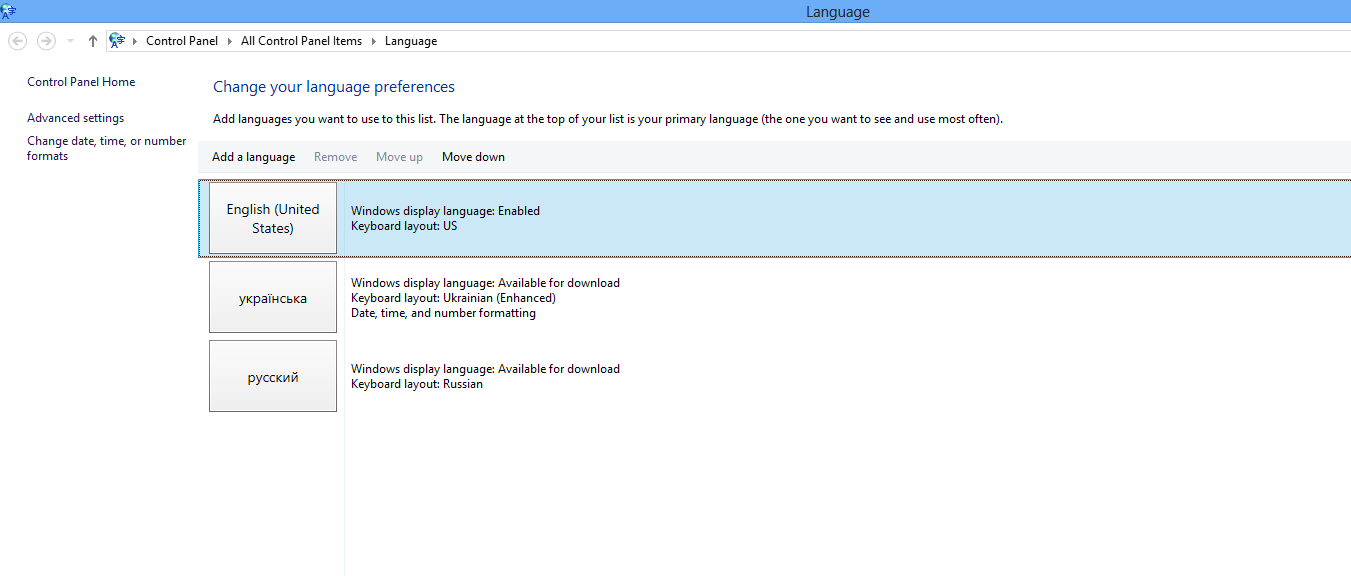The height and width of the screenshot is (576, 1351).
Task: Click the up one level arrow
Action: (91, 40)
